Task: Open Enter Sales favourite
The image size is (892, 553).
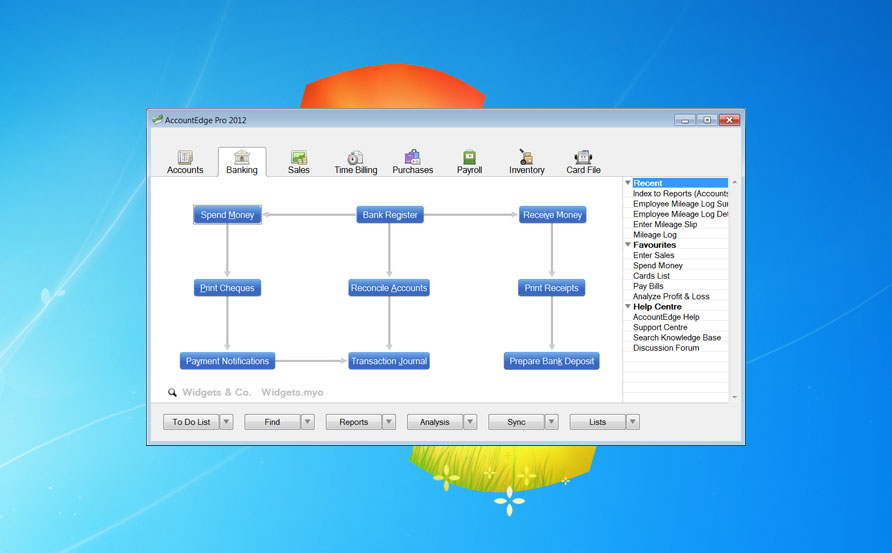Action: tap(654, 255)
